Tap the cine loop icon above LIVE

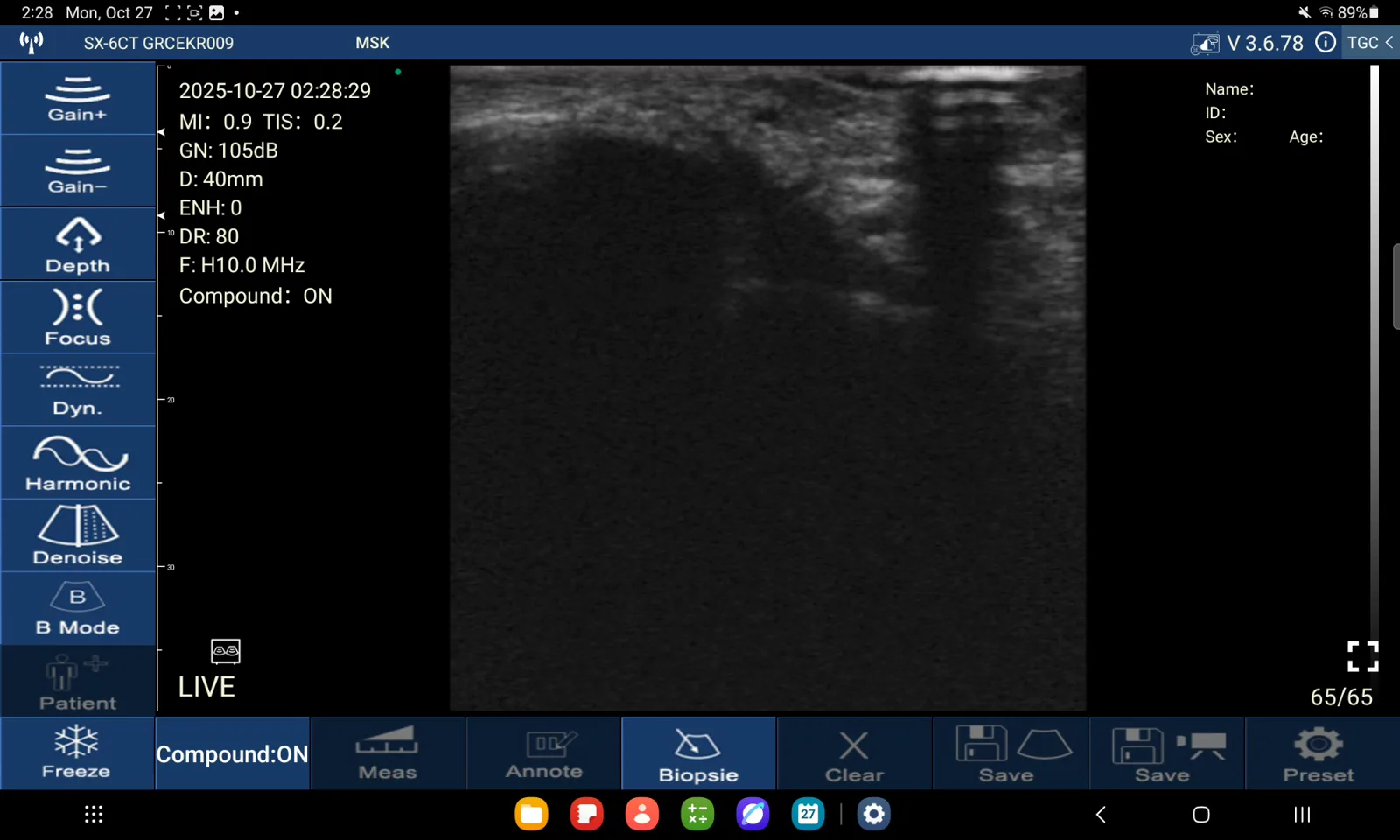pos(226,651)
